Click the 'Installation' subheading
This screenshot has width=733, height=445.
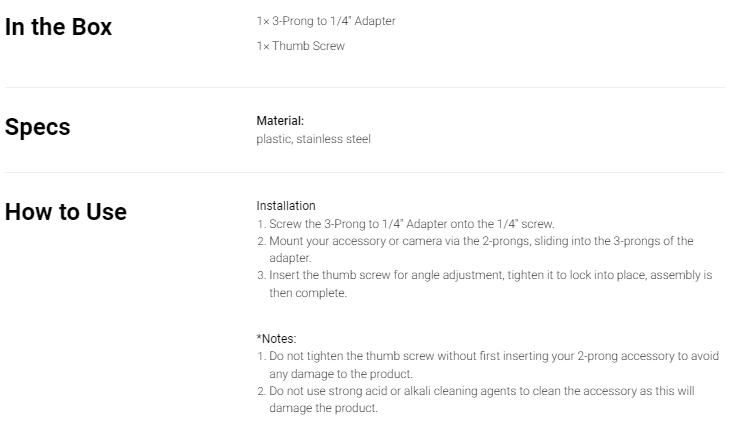tap(286, 206)
